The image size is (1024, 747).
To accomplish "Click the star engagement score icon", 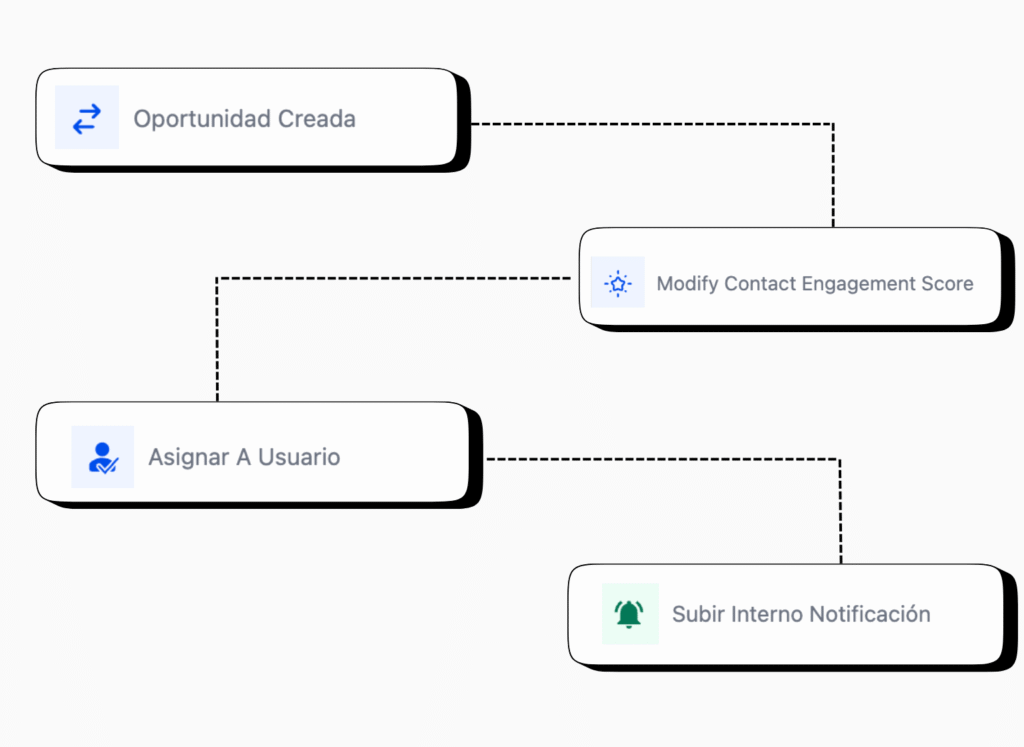I will [617, 283].
